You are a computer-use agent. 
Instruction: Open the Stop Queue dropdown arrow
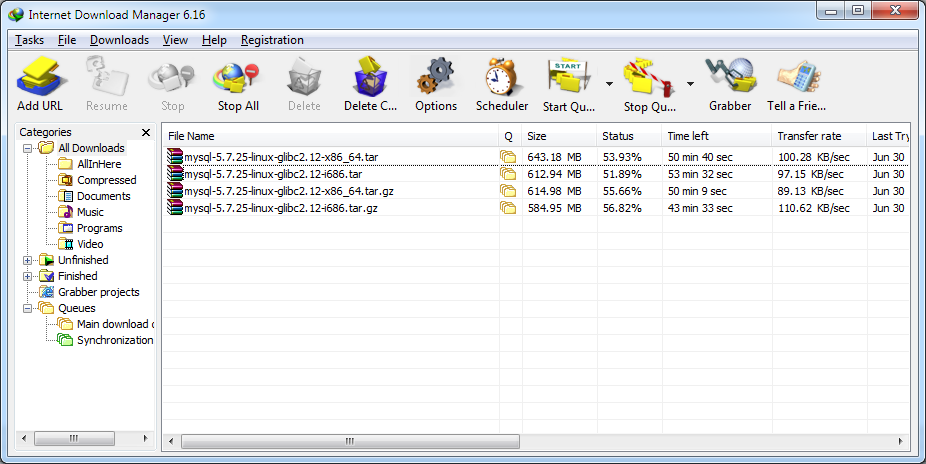click(690, 84)
